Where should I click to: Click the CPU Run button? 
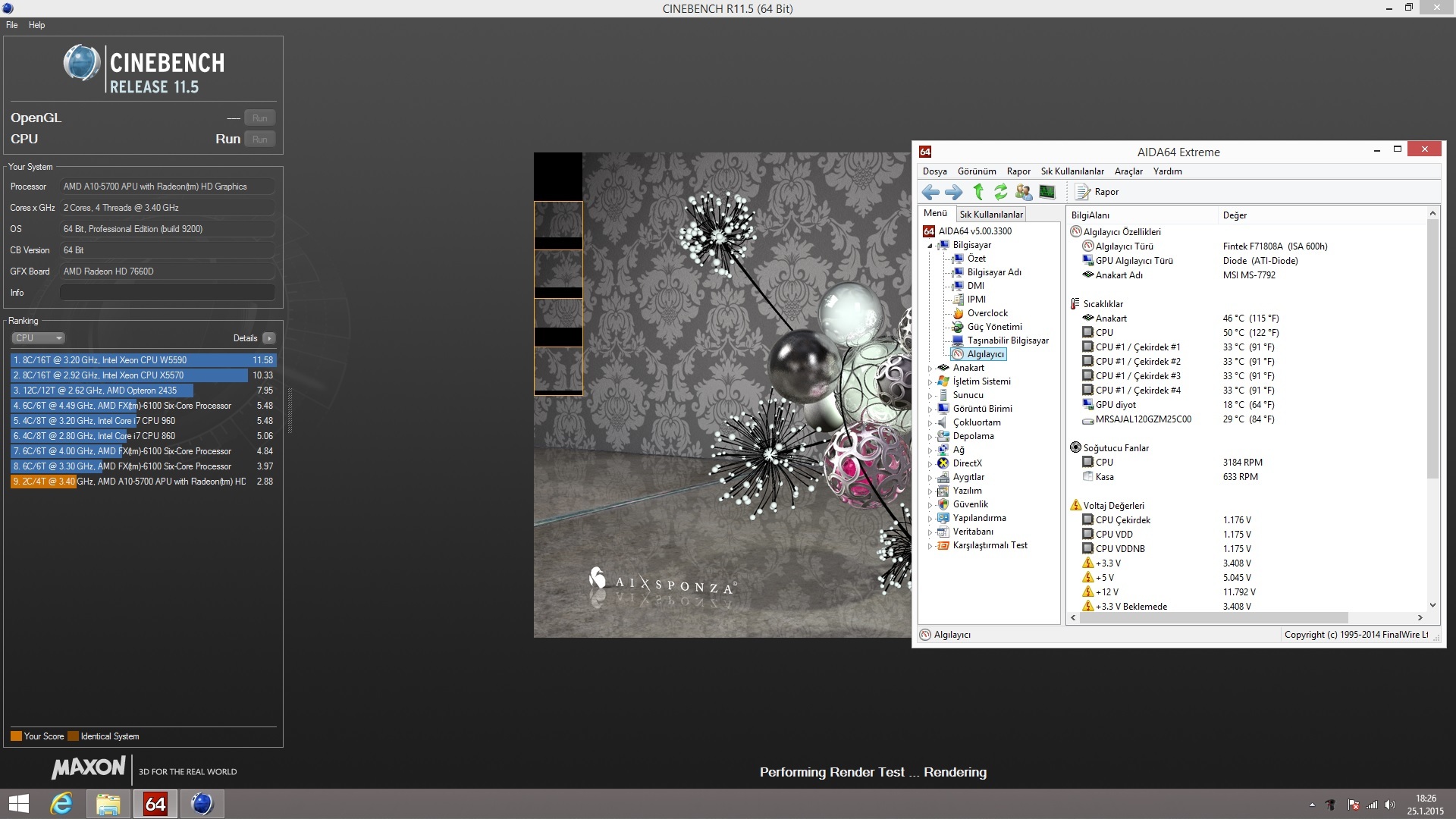click(x=260, y=140)
